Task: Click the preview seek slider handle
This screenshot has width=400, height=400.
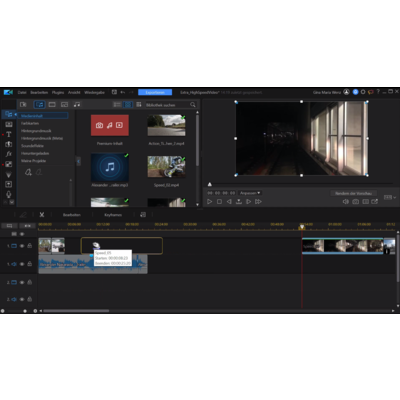Action: tap(210, 184)
